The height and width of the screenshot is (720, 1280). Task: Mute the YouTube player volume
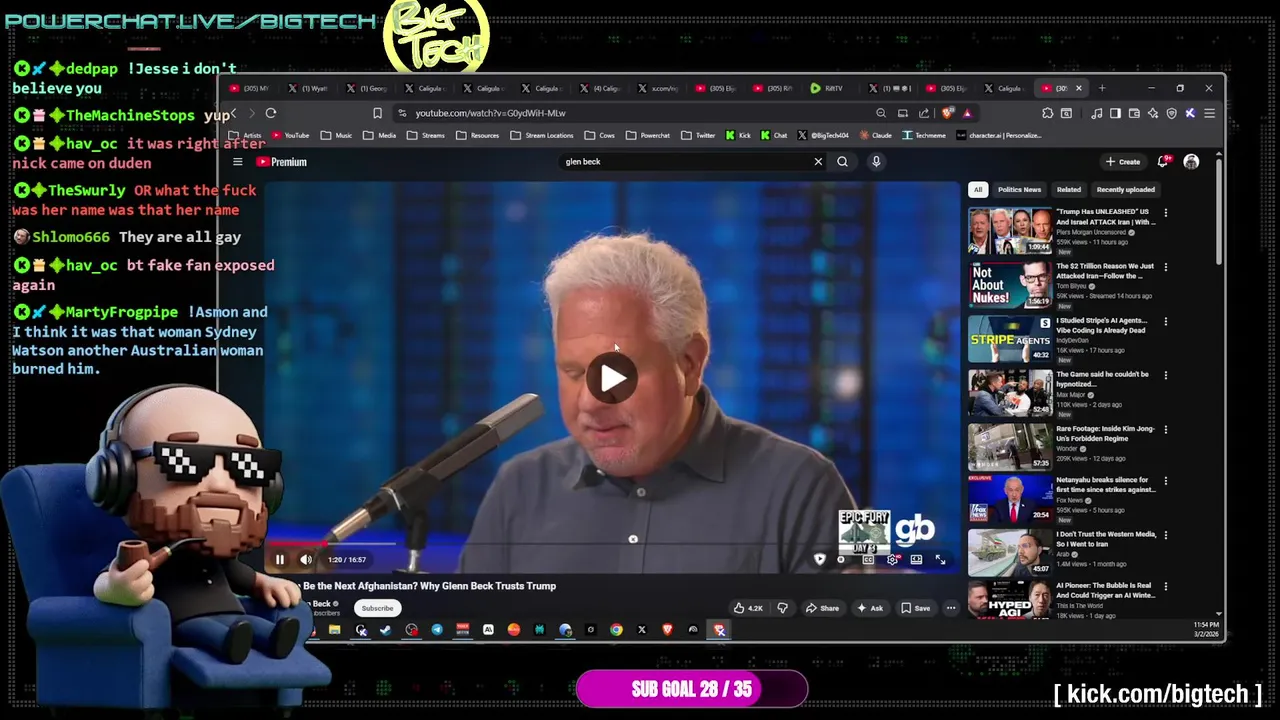(x=306, y=560)
